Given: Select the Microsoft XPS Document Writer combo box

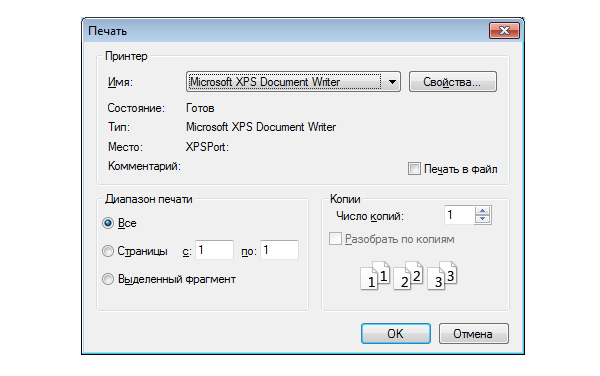Looking at the screenshot, I should (293, 81).
